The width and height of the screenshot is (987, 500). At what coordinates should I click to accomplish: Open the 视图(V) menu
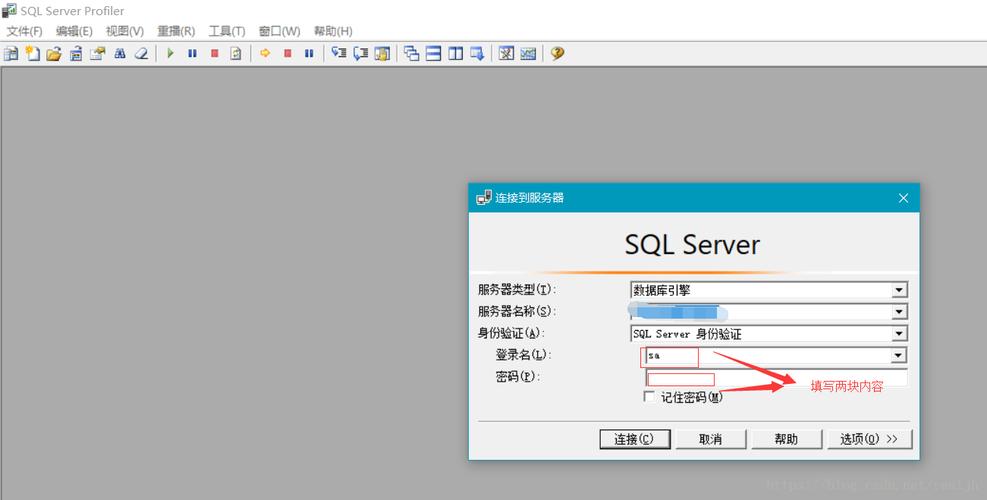tap(125, 31)
